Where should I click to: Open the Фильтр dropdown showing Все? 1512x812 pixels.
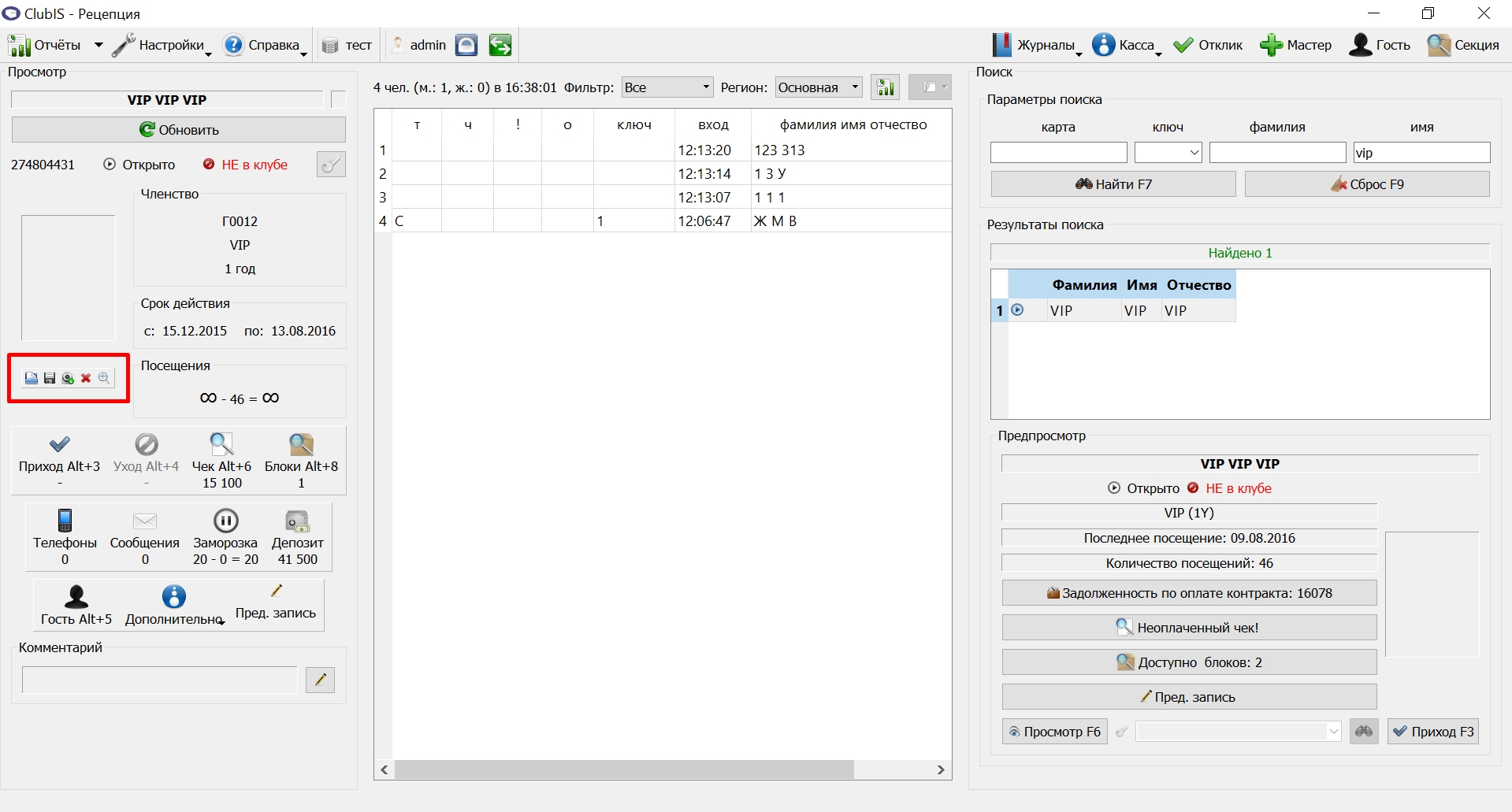click(667, 87)
